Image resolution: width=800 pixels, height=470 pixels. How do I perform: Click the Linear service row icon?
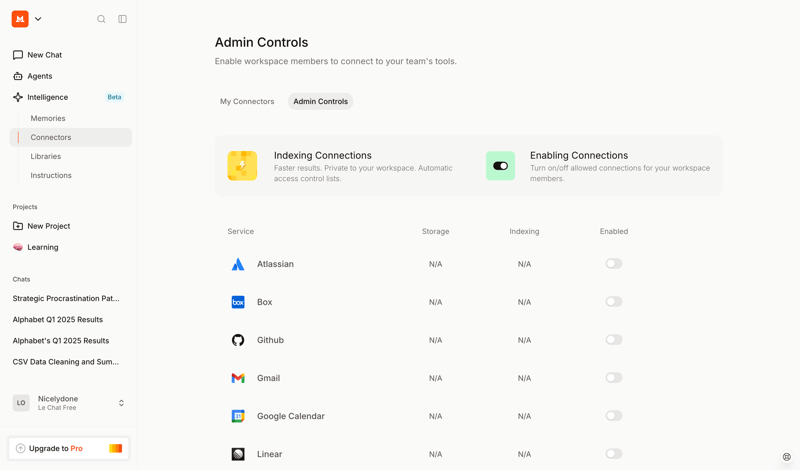pos(238,454)
